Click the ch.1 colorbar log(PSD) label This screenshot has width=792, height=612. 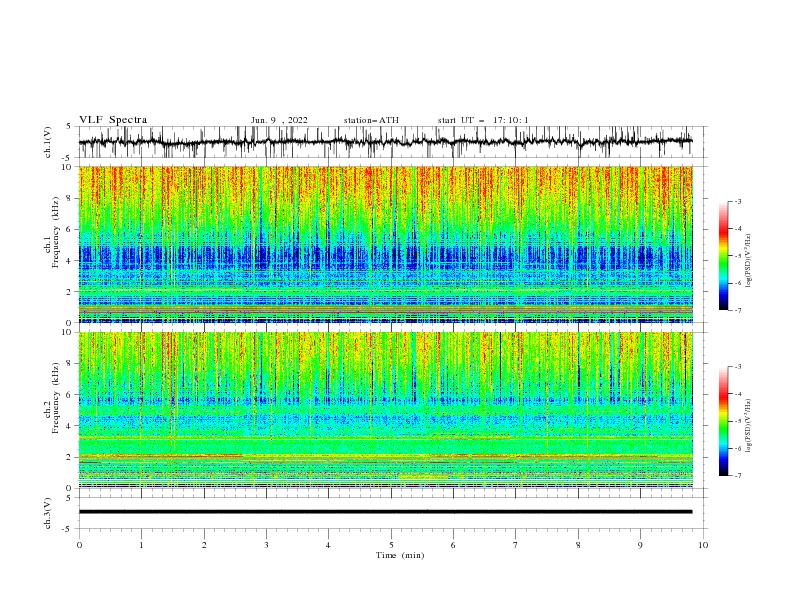tap(748, 261)
